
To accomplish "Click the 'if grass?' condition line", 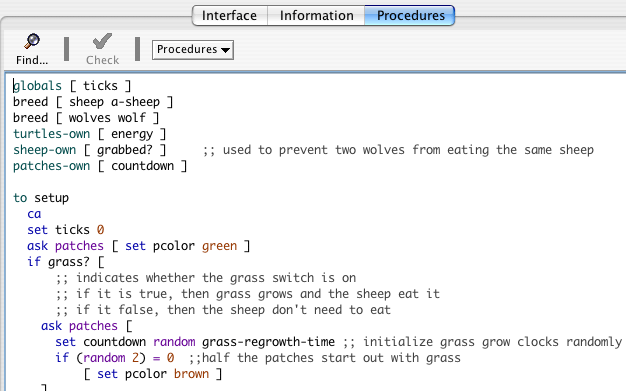I will coord(66,262).
